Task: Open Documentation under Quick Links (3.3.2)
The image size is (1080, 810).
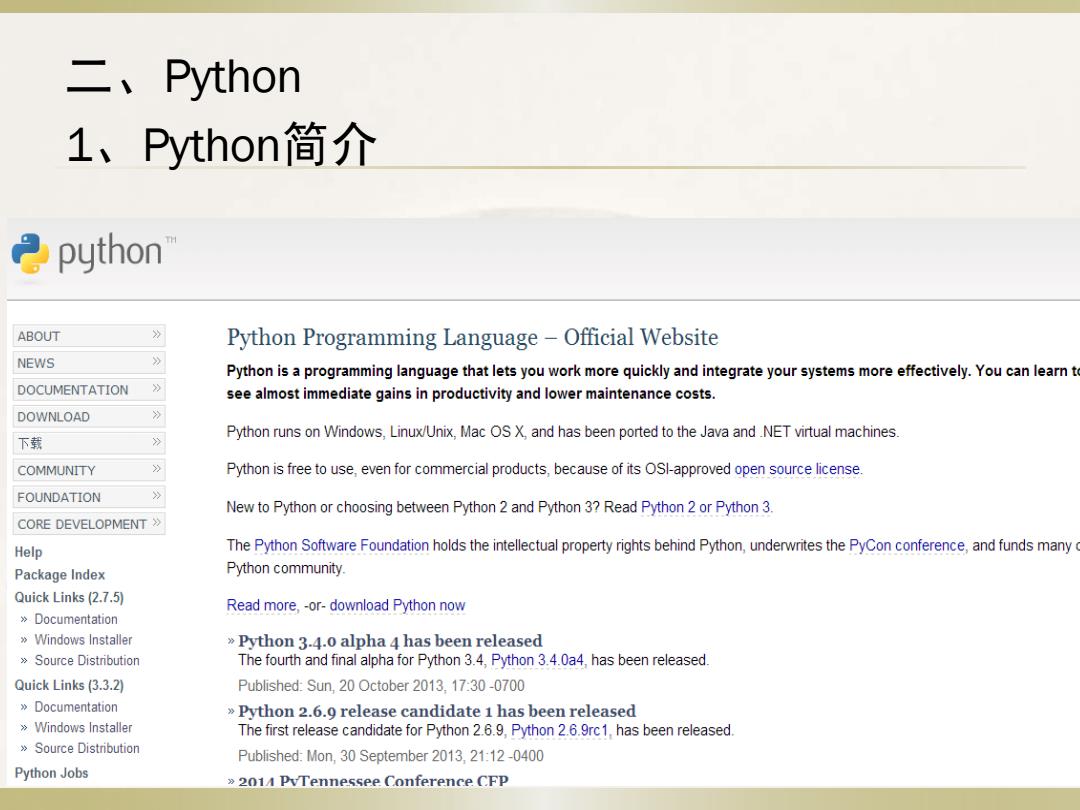Action: 76,707
